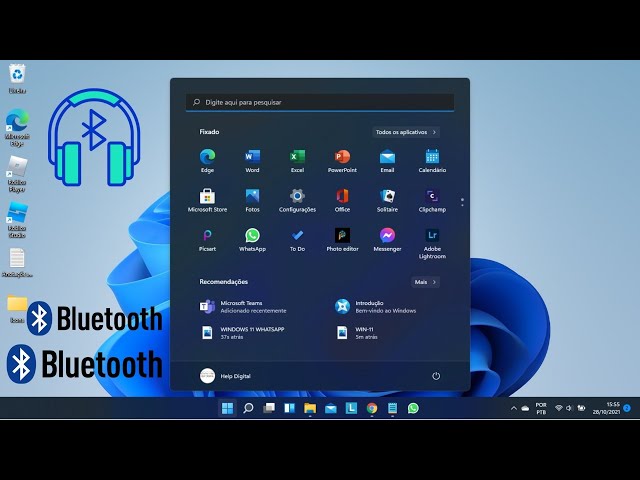
Task: Select the Lixeira recycle bin on desktop
Action: point(17,79)
